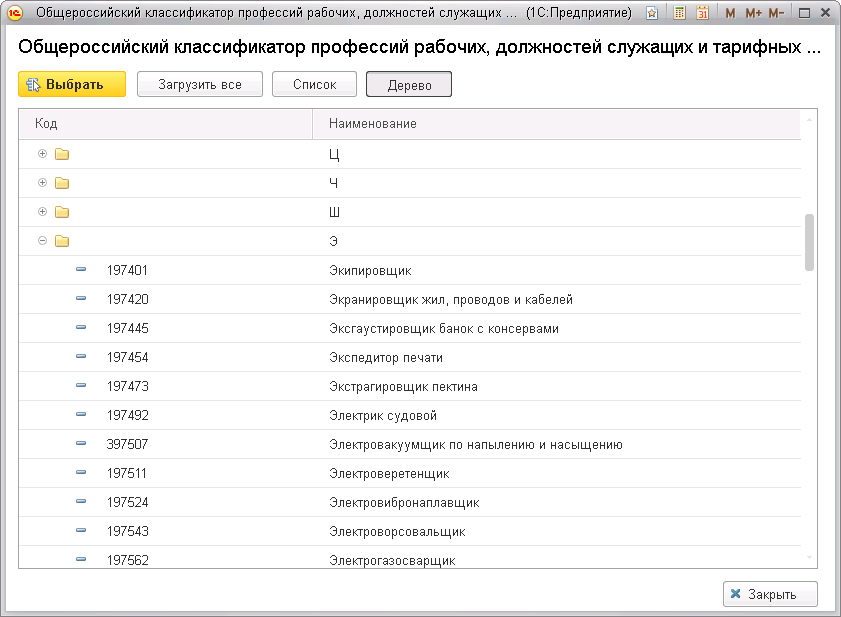The width and height of the screenshot is (841, 617).
Task: Open the calendar icon in title bar
Action: point(702,14)
